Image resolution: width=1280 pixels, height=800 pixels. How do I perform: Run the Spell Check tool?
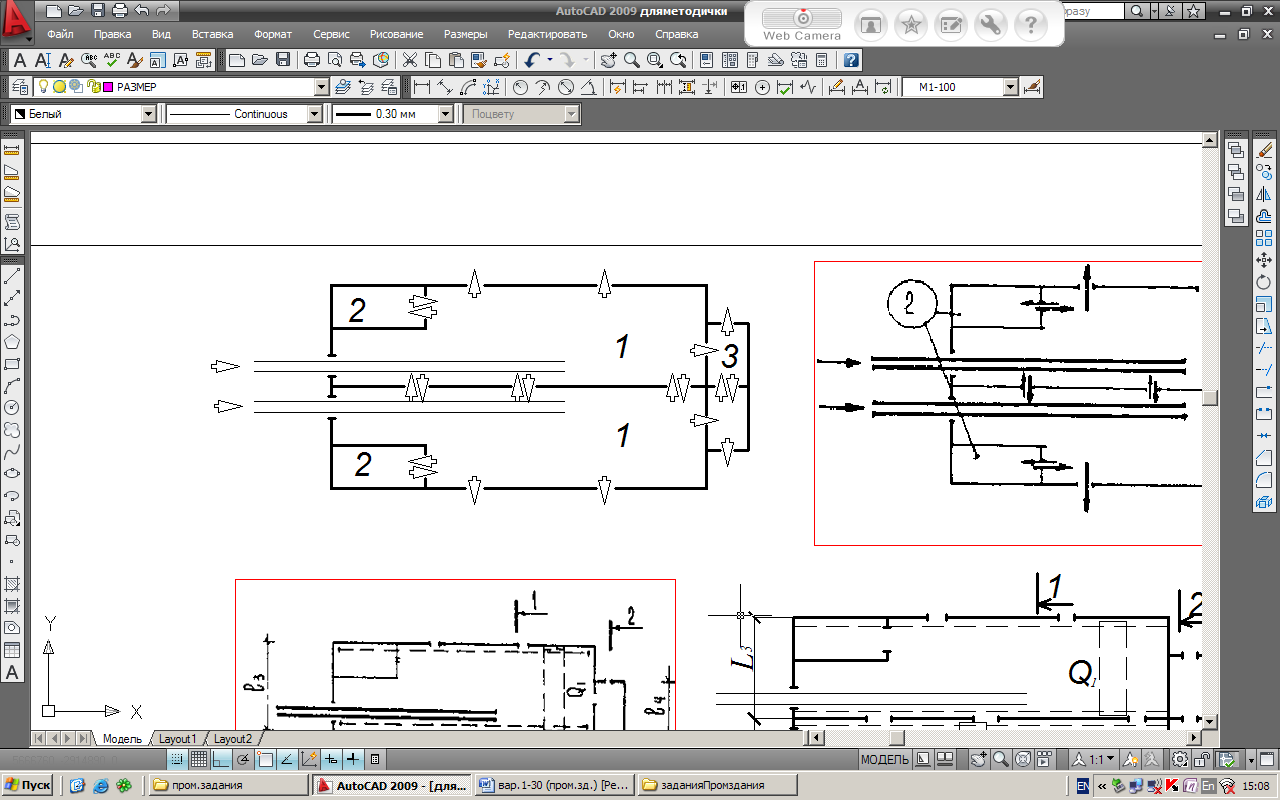click(x=112, y=60)
